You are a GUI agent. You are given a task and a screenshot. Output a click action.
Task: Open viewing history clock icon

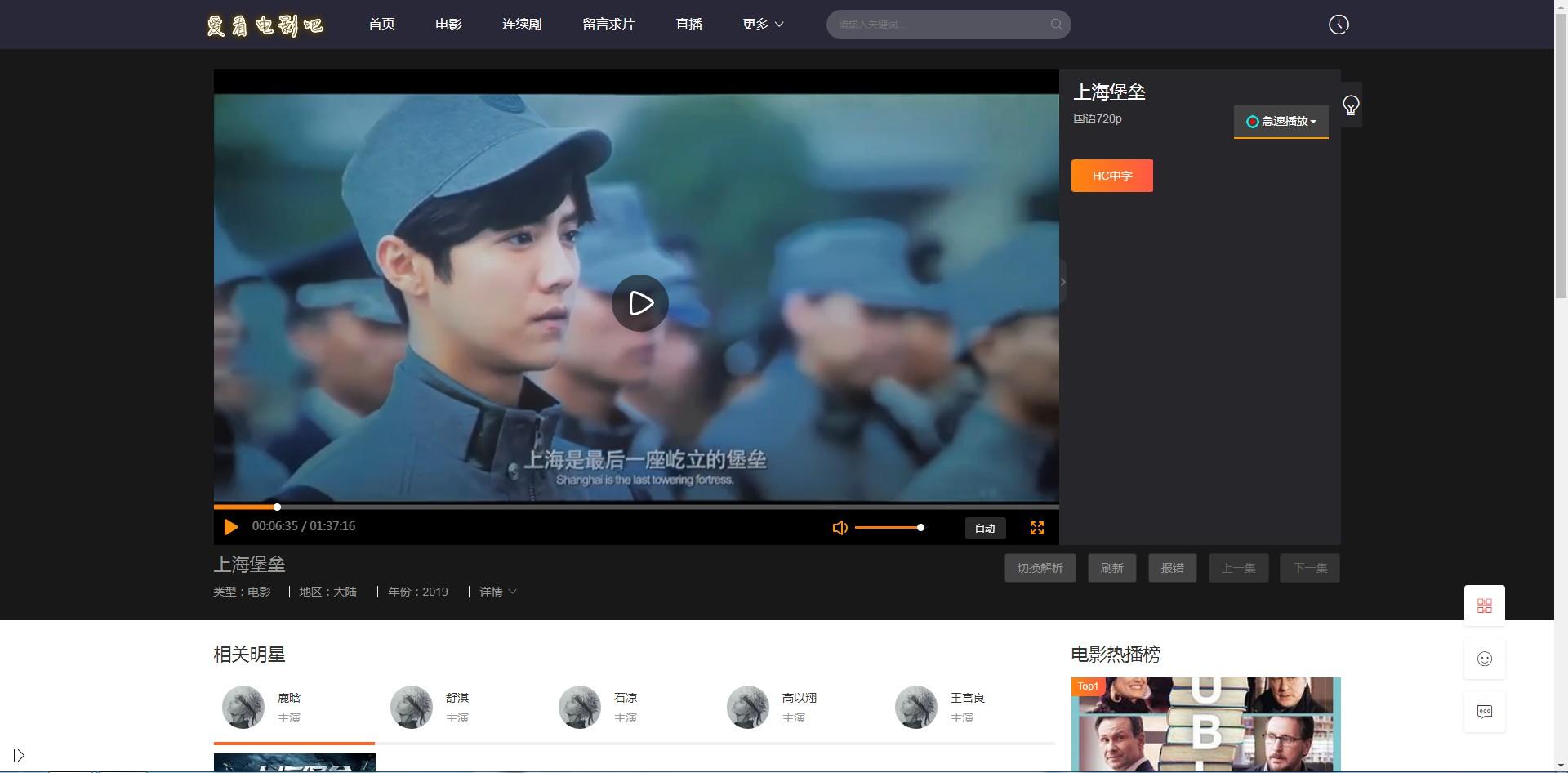(1338, 25)
